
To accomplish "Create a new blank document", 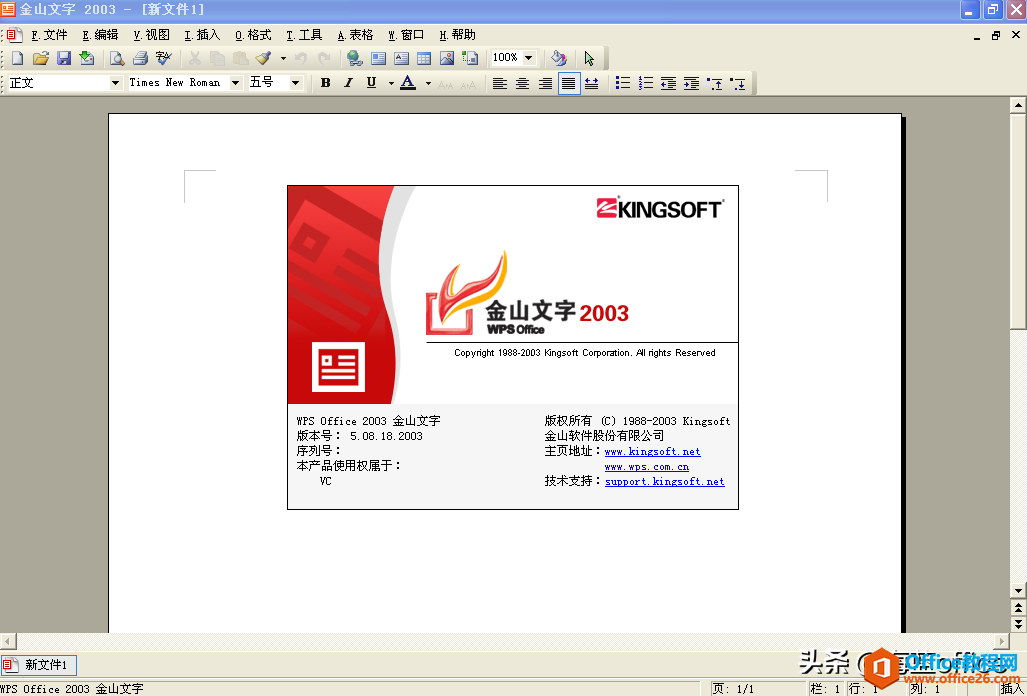I will pyautogui.click(x=18, y=58).
